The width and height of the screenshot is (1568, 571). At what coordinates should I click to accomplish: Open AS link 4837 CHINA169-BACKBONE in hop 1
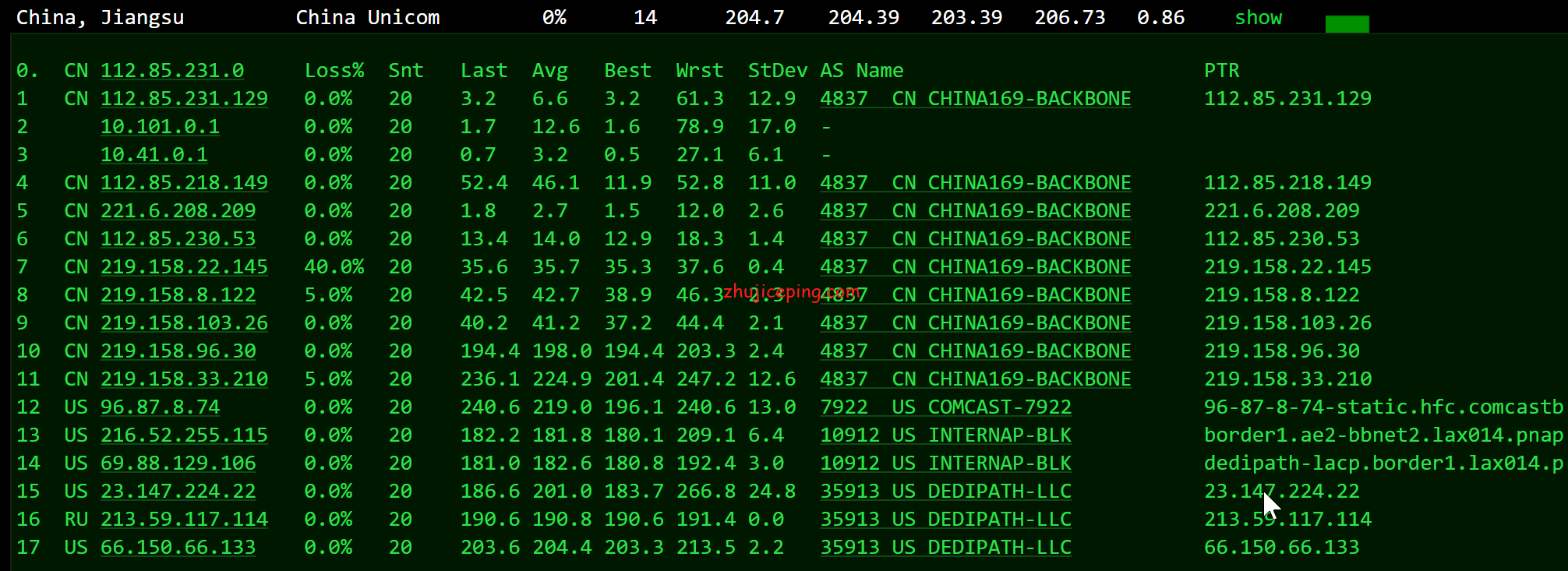pos(976,99)
